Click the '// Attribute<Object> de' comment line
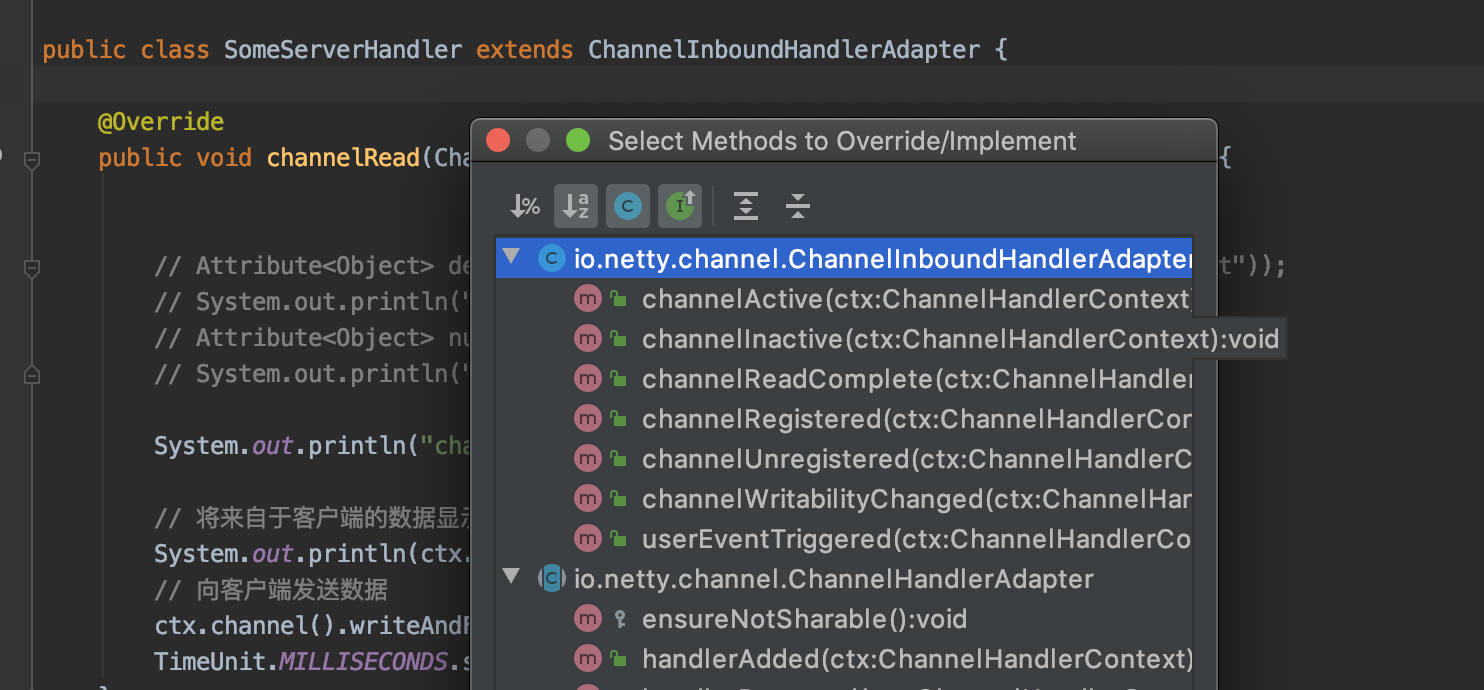Screen dimensions: 1484x690 [312, 266]
